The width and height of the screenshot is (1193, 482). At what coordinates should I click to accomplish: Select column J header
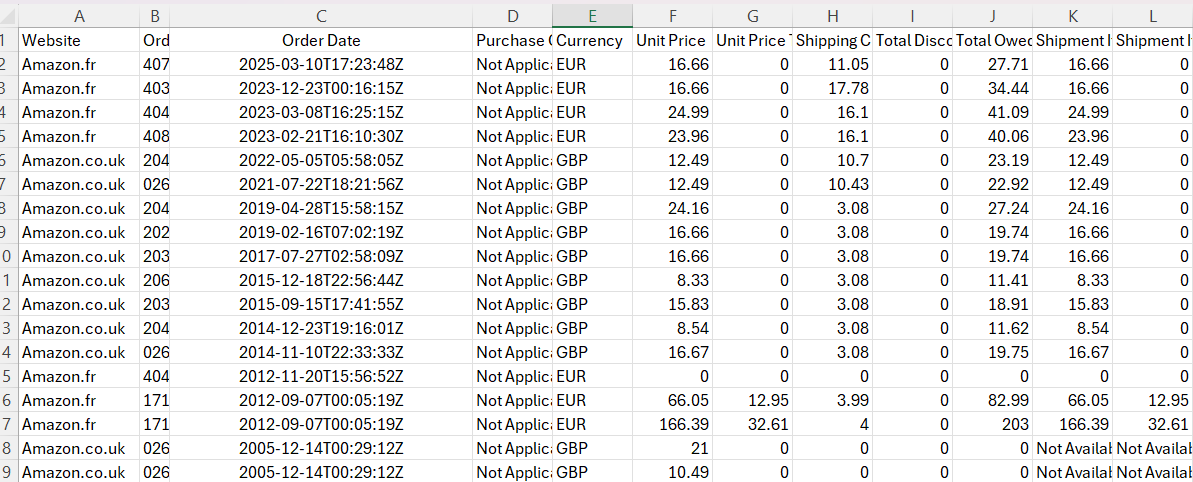pyautogui.click(x=992, y=15)
